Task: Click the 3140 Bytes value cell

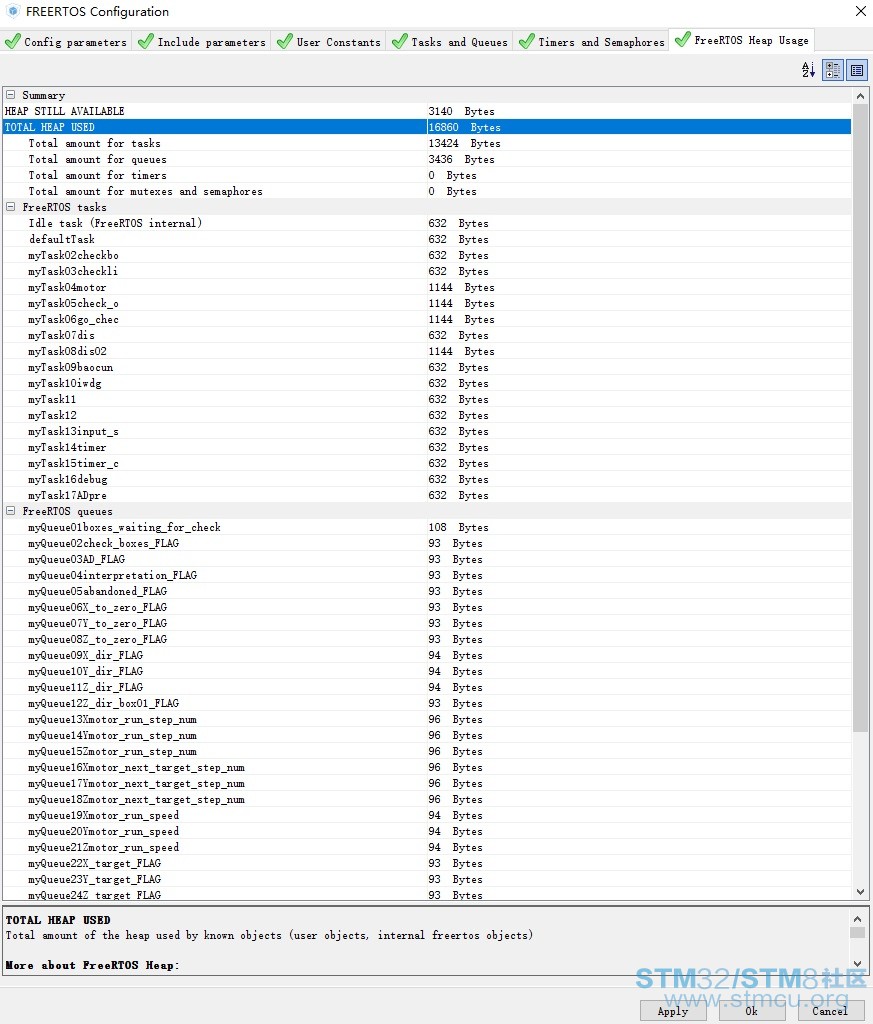Action: coord(639,111)
